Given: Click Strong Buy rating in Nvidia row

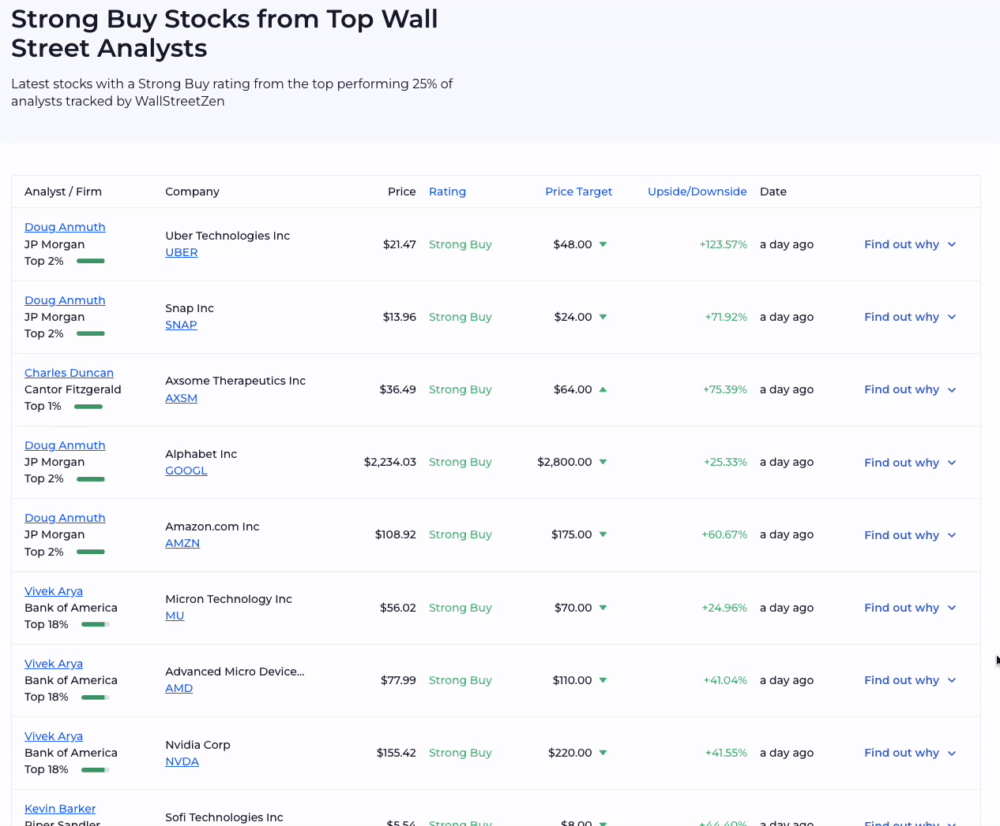Looking at the screenshot, I should (460, 753).
